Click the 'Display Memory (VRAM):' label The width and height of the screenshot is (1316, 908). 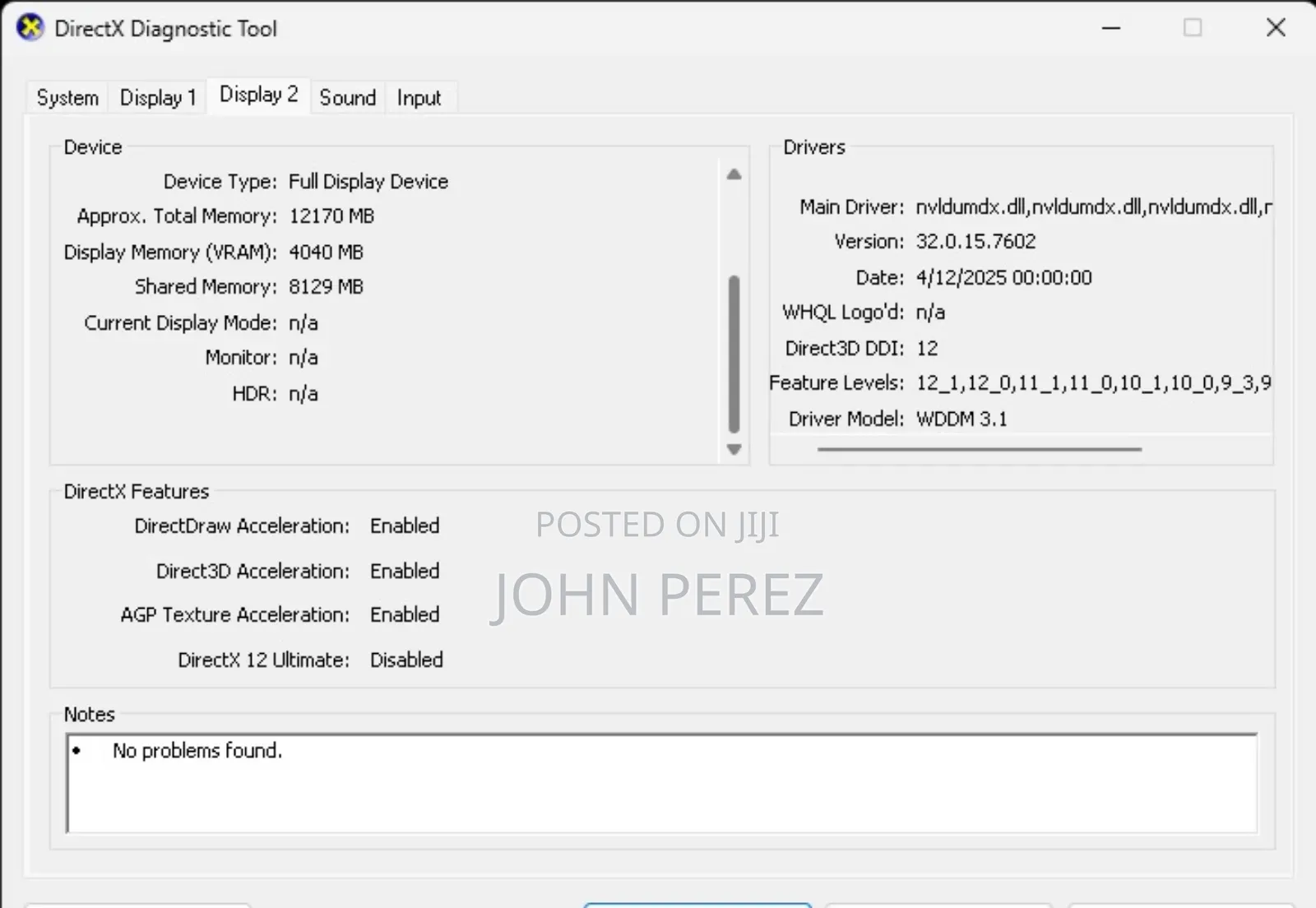pyautogui.click(x=170, y=252)
